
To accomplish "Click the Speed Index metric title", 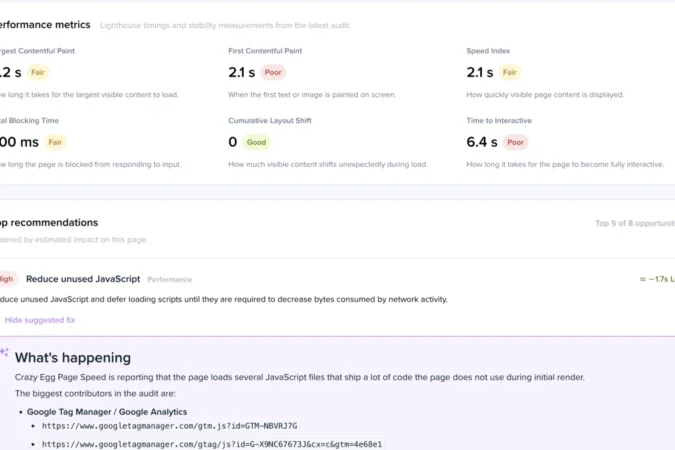I will click(x=488, y=51).
